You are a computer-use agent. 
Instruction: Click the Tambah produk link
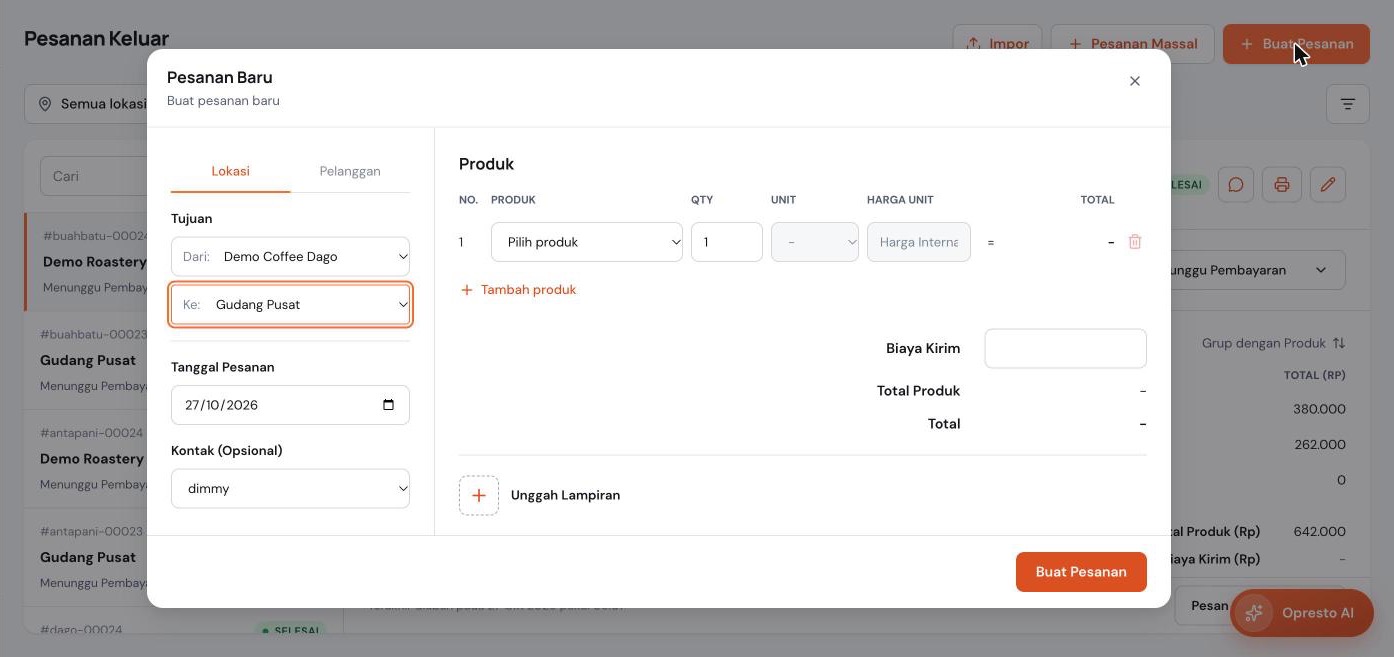tap(518, 290)
